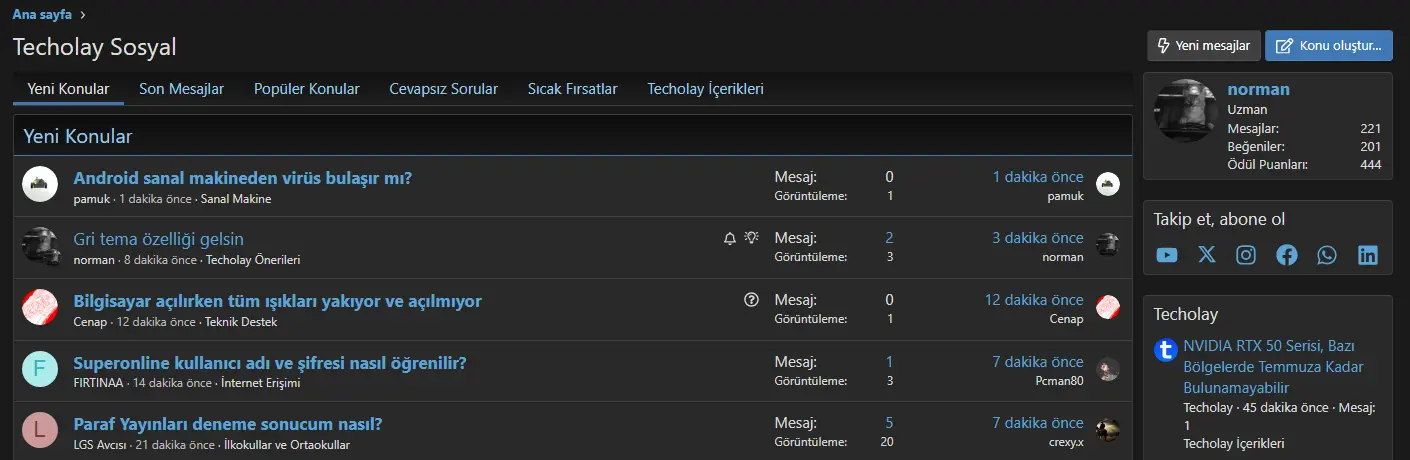Image resolution: width=1410 pixels, height=460 pixels.
Task: Open thread Bilgisayar açılırken tüm ışıkları yakıyor
Action: pyautogui.click(x=278, y=301)
